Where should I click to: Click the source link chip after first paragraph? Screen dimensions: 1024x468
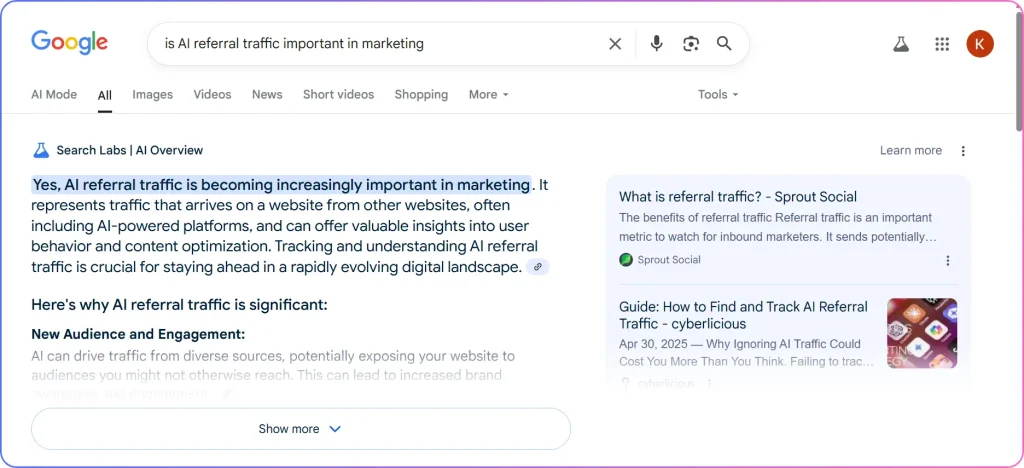537,267
